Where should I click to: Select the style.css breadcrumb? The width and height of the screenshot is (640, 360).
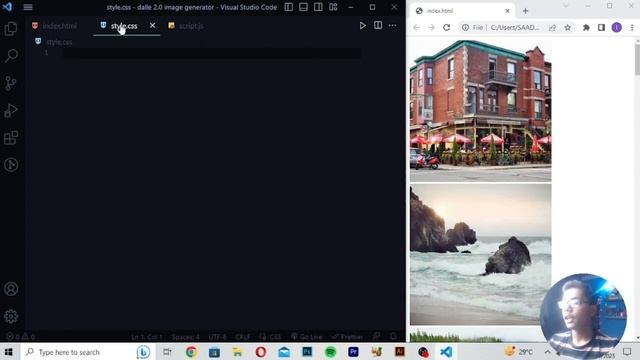pyautogui.click(x=59, y=42)
